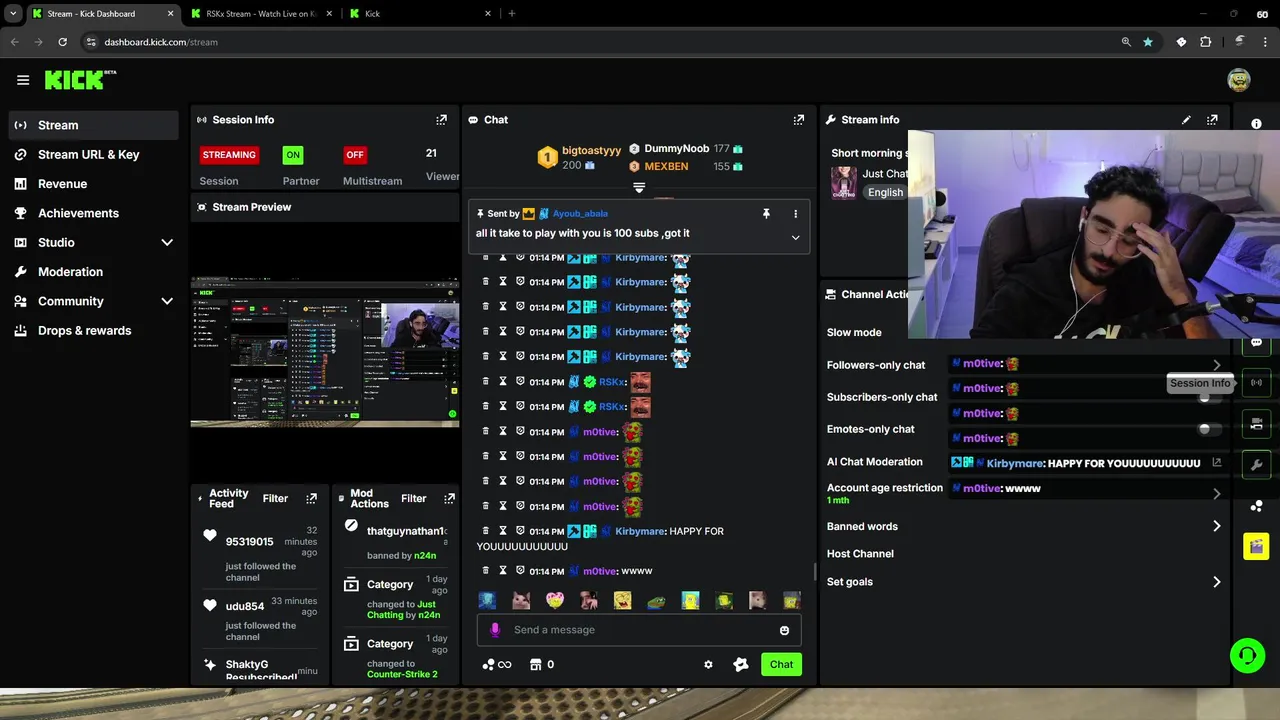Select Stream in the sidebar
1280x720 pixels.
(x=94, y=125)
